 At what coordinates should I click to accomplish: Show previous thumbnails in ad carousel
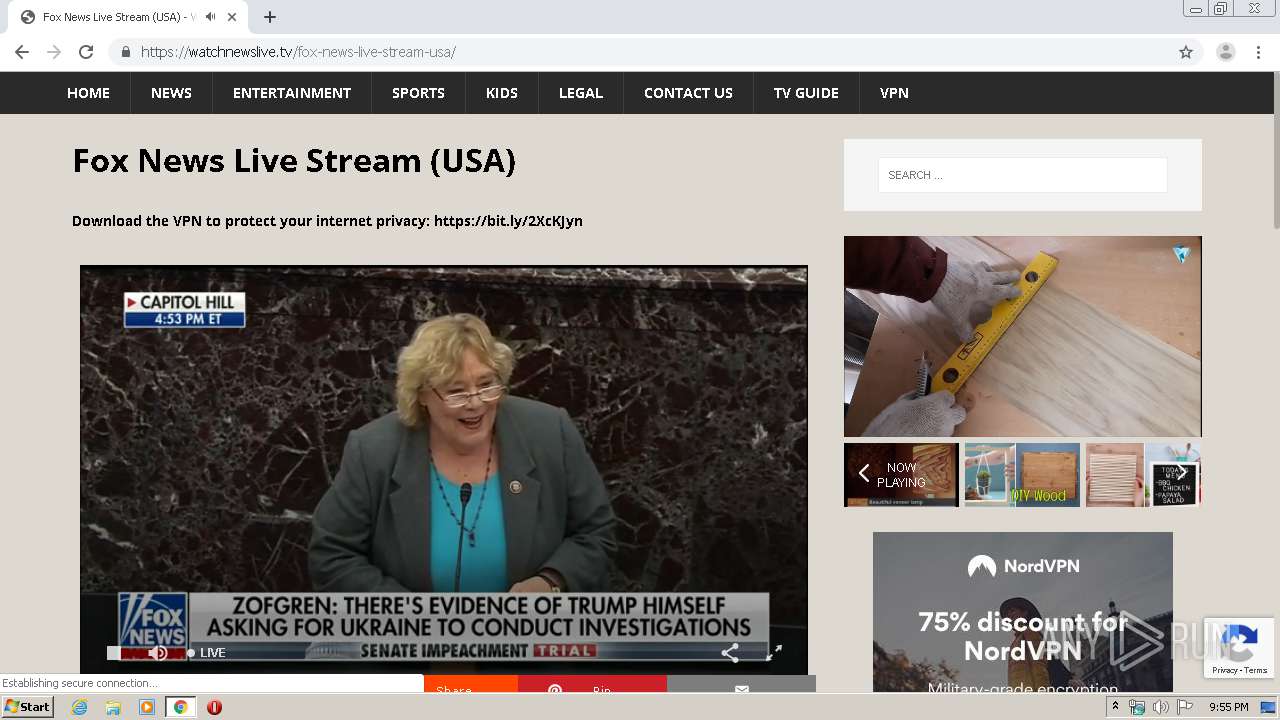tap(863, 474)
